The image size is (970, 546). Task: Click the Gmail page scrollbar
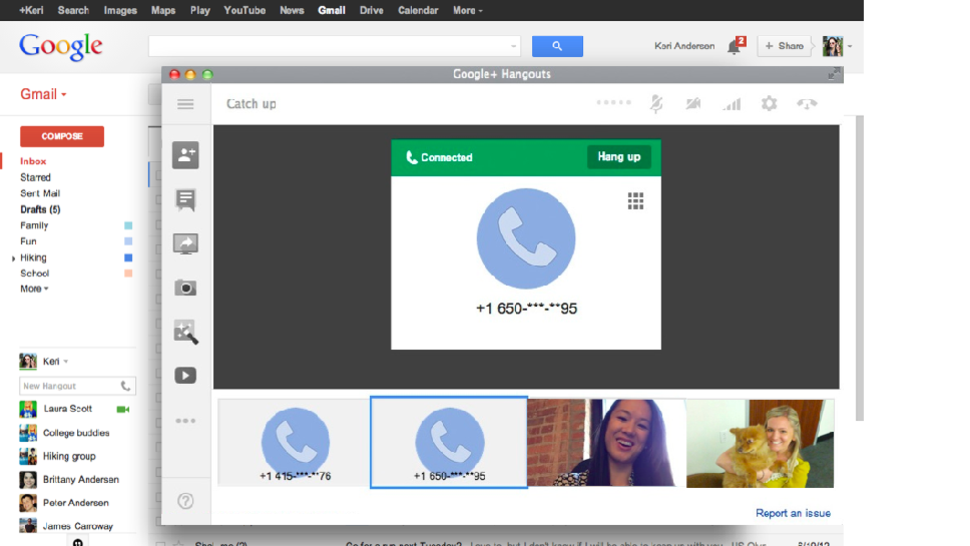pos(859,268)
